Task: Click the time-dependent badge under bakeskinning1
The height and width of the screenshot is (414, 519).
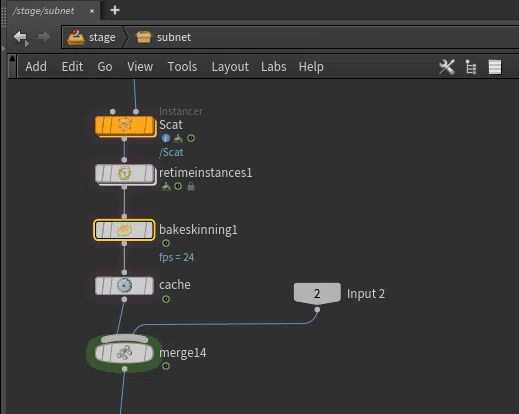Action: pyautogui.click(x=166, y=243)
